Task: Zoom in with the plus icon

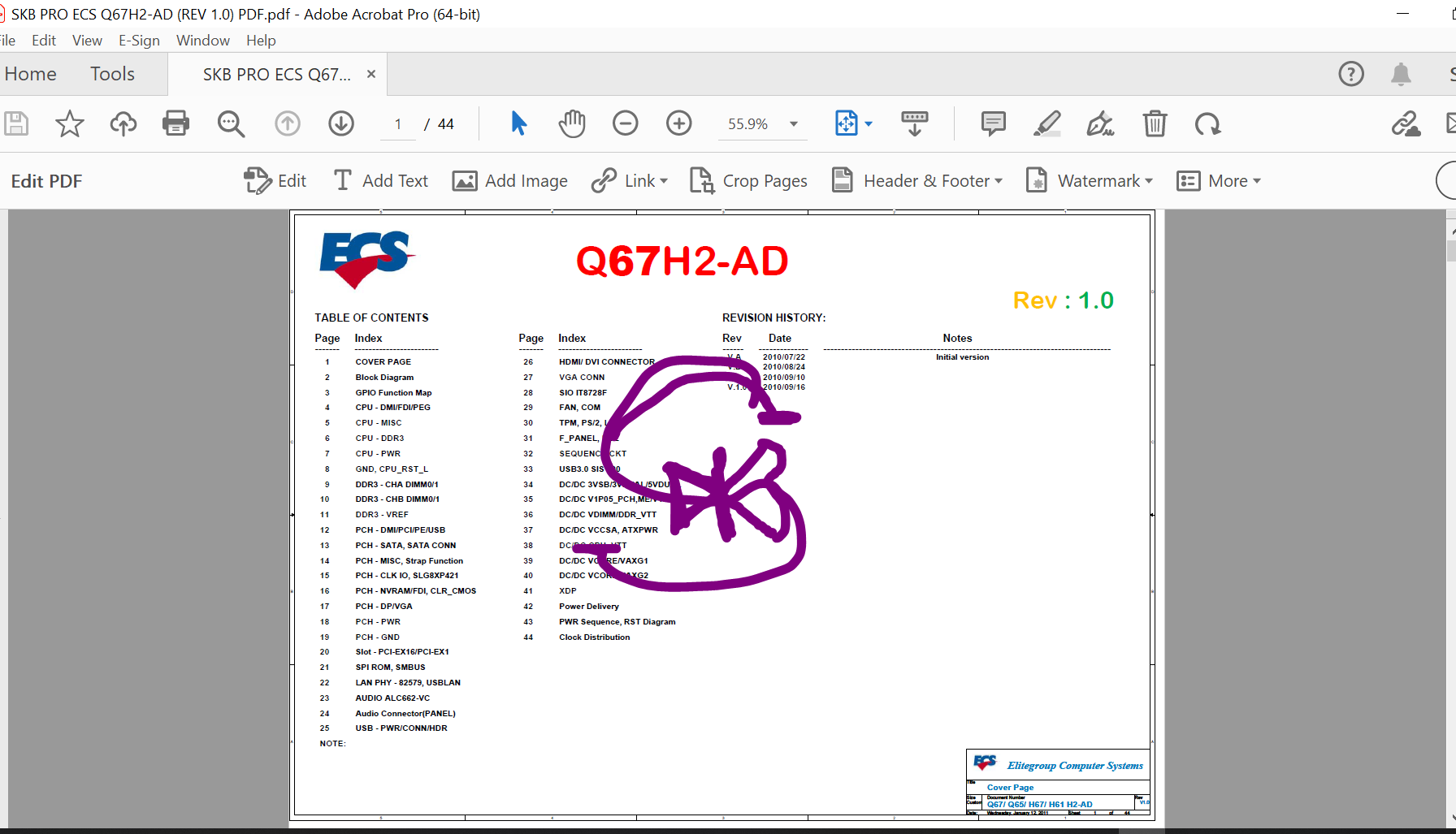Action: click(x=679, y=123)
